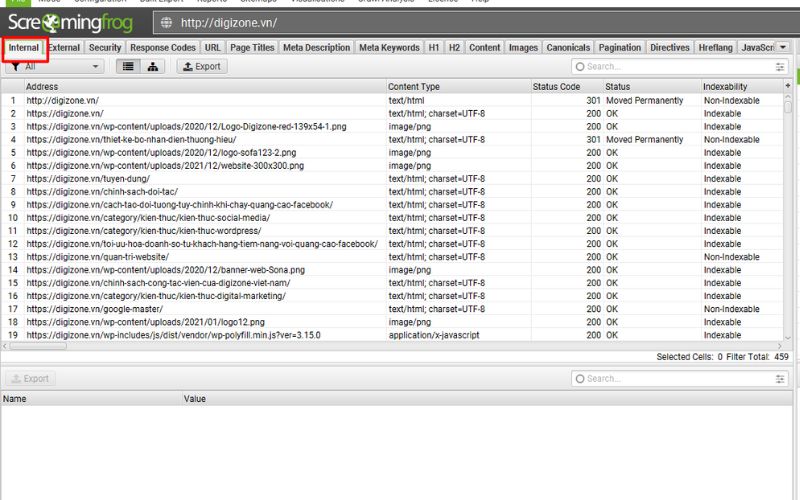
Task: Select the chinh-sach-doi-tac URL row
Action: (x=391, y=192)
